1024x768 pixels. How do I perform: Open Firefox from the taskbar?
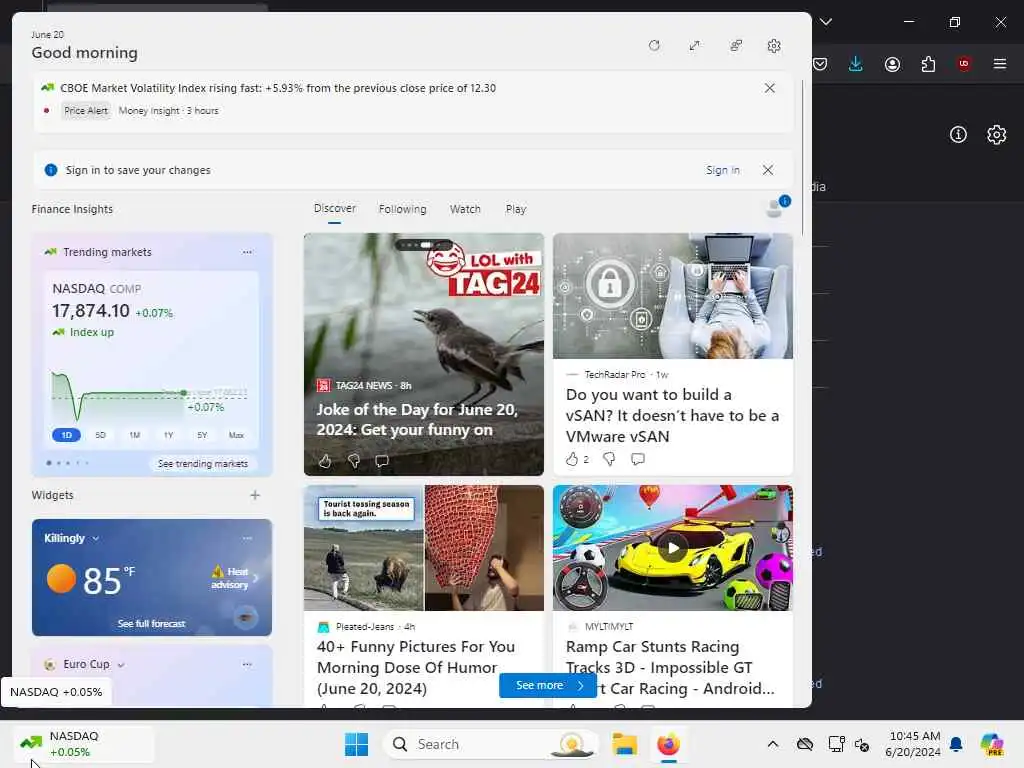[x=668, y=744]
